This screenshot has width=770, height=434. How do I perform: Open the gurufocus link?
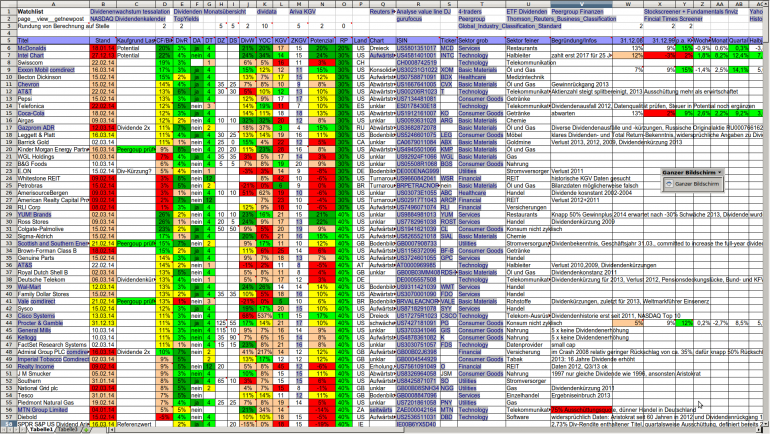click(x=409, y=19)
